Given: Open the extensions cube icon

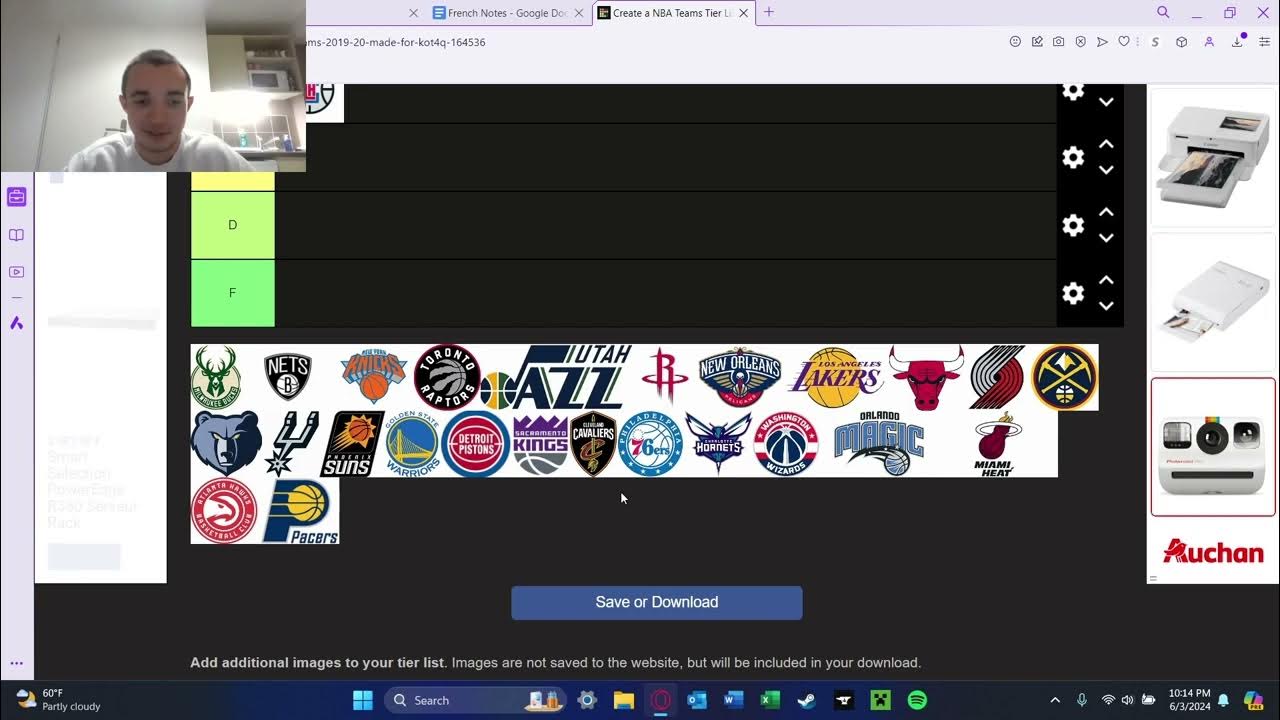Looking at the screenshot, I should 1181,42.
